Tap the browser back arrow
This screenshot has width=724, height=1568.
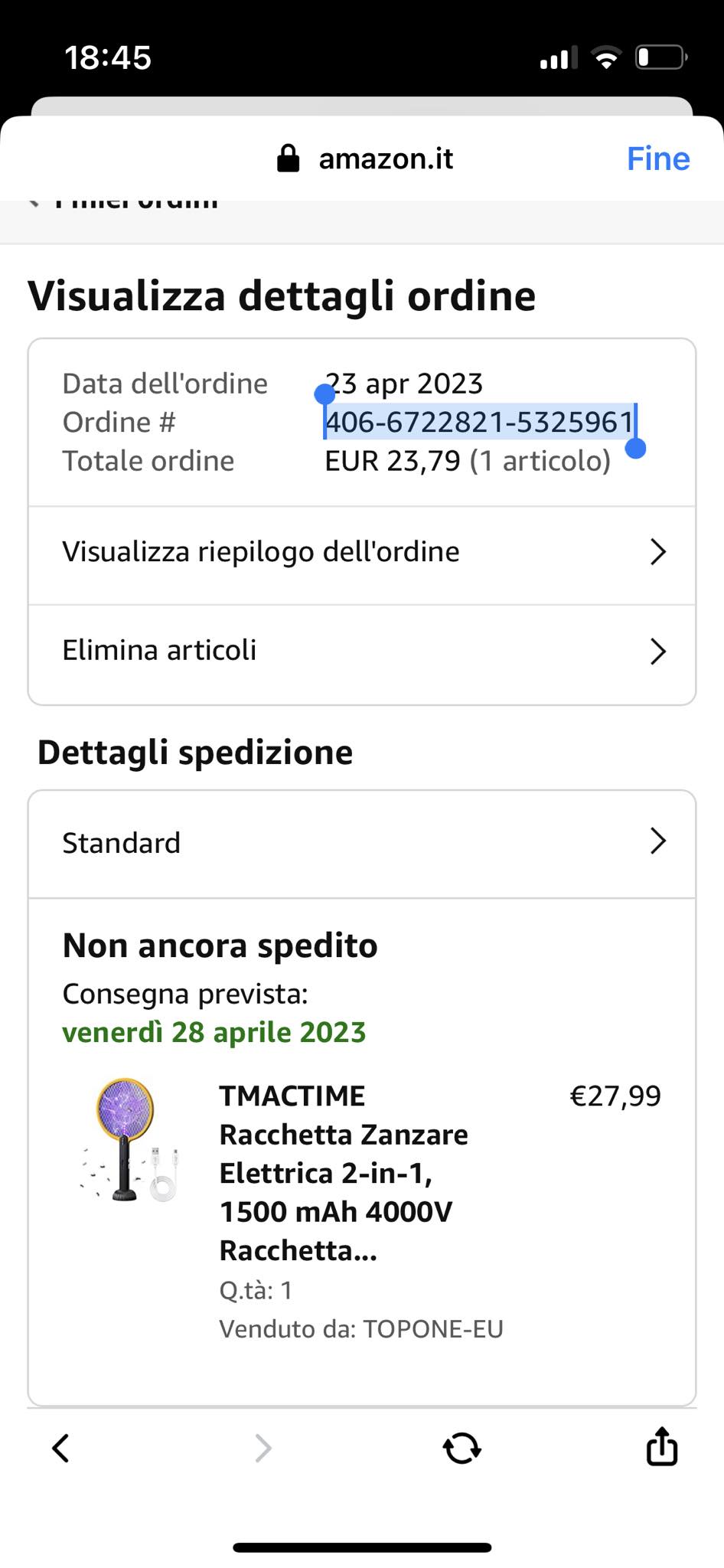coord(60,1448)
